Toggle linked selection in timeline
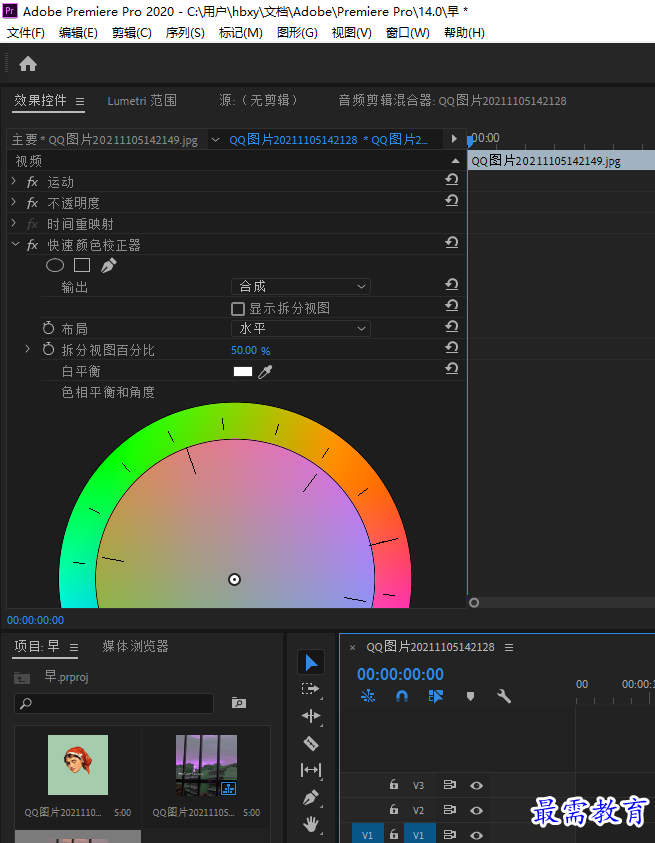This screenshot has width=655, height=843. pyautogui.click(x=436, y=696)
